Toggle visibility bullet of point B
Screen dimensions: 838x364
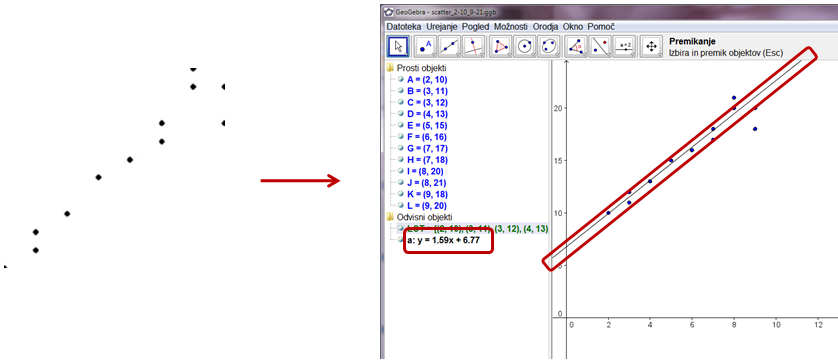pos(400,91)
